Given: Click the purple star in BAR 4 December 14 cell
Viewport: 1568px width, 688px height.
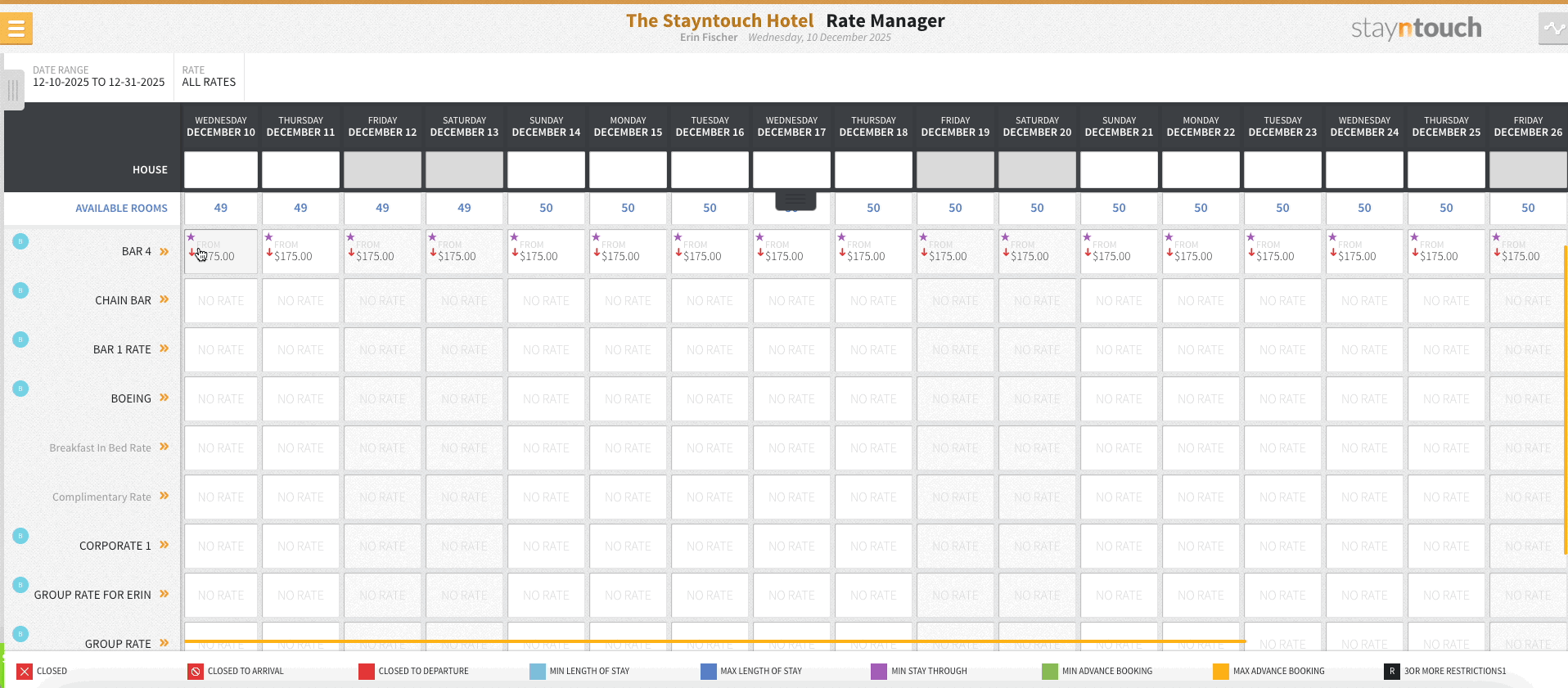Looking at the screenshot, I should tap(515, 237).
